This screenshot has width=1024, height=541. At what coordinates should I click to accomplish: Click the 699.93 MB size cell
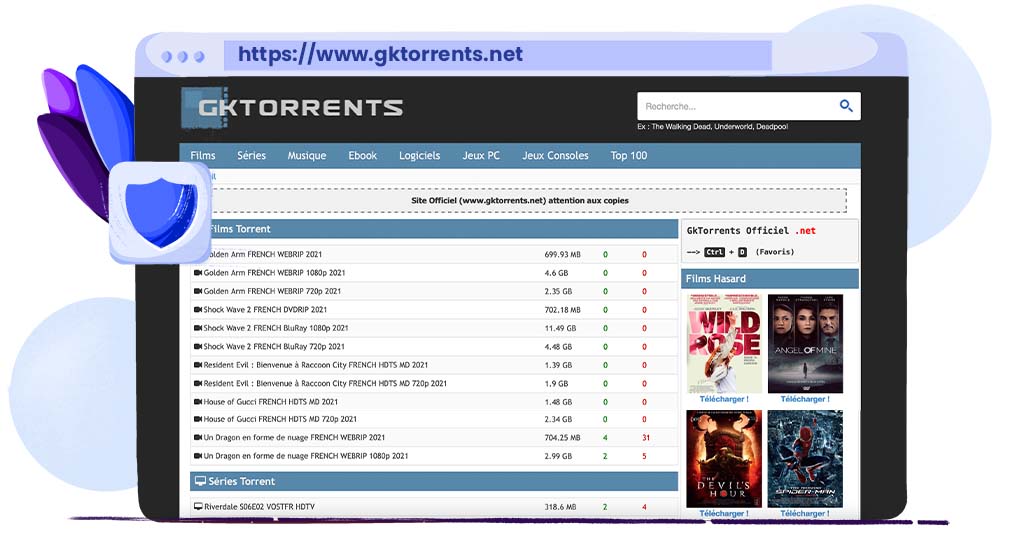pos(562,254)
